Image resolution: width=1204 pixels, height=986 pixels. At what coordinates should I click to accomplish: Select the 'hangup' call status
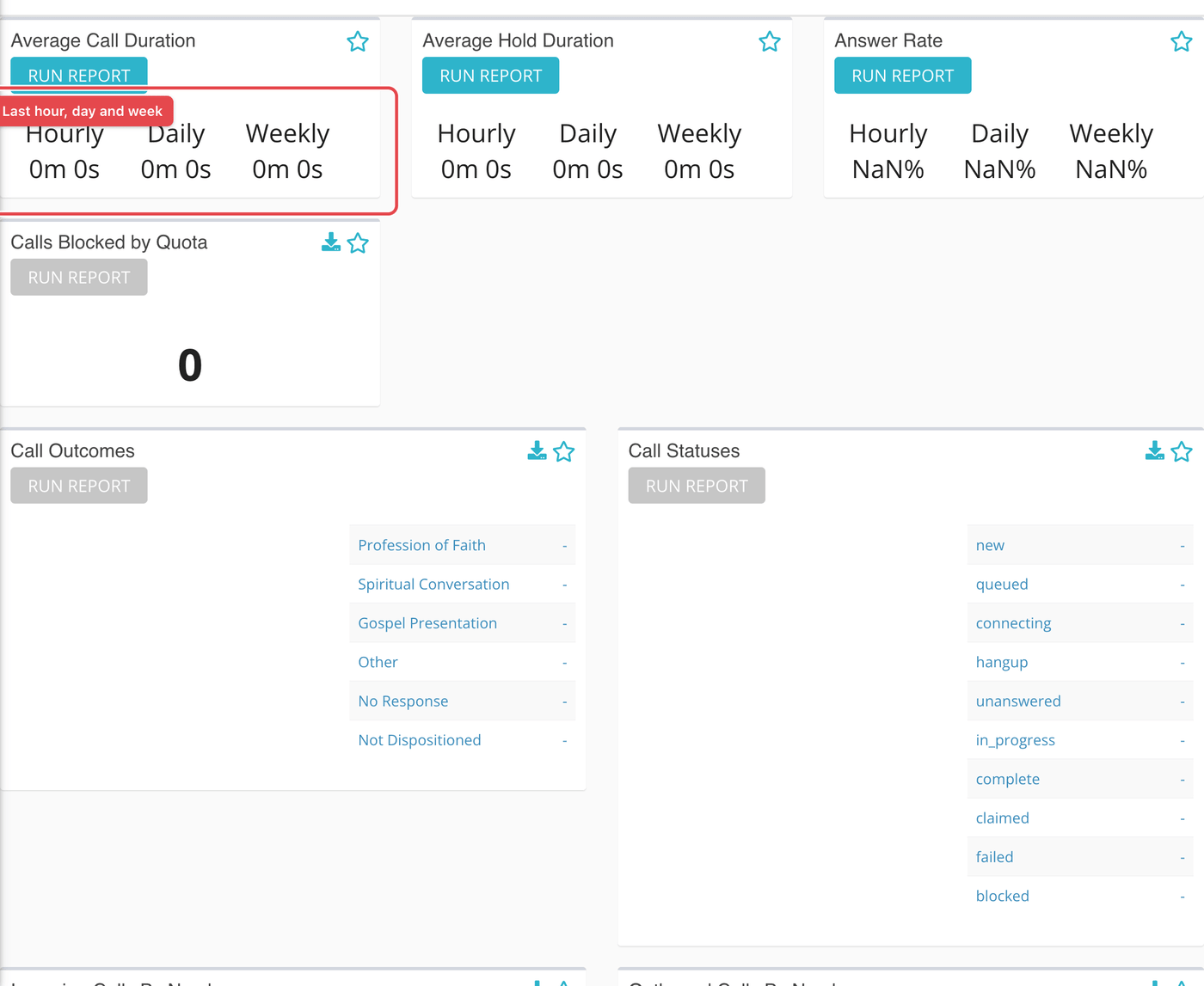1080,662
